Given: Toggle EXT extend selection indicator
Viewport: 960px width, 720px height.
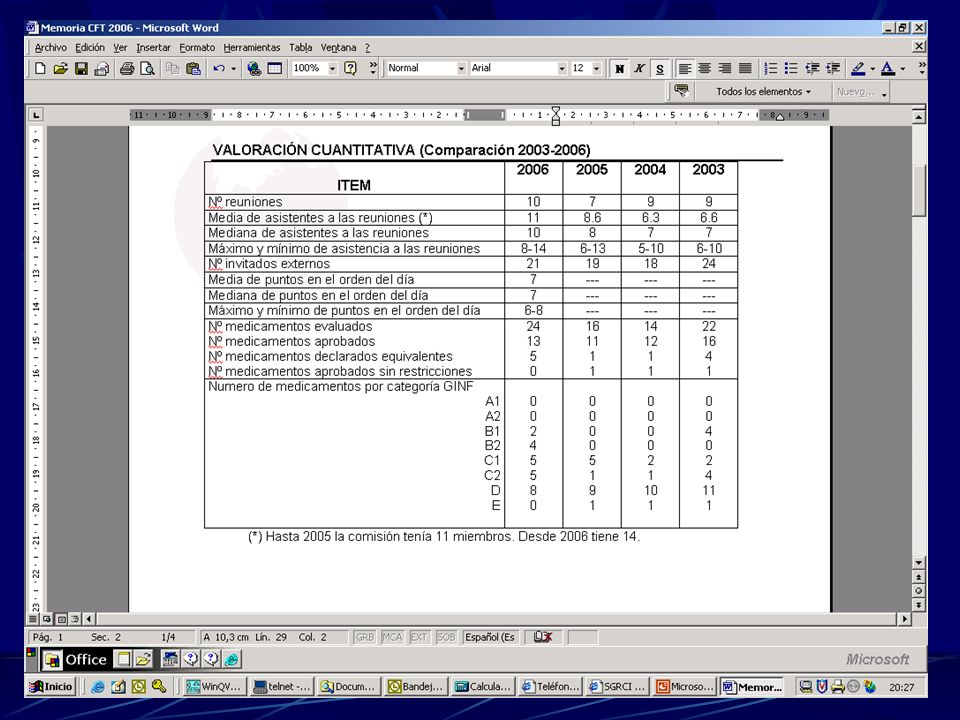Looking at the screenshot, I should (419, 637).
